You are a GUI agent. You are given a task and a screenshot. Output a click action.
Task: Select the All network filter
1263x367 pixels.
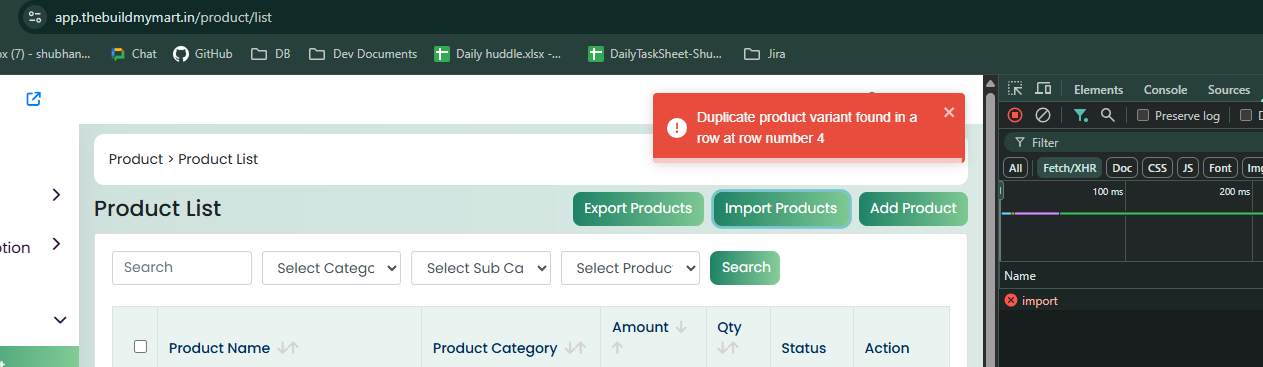(1015, 168)
